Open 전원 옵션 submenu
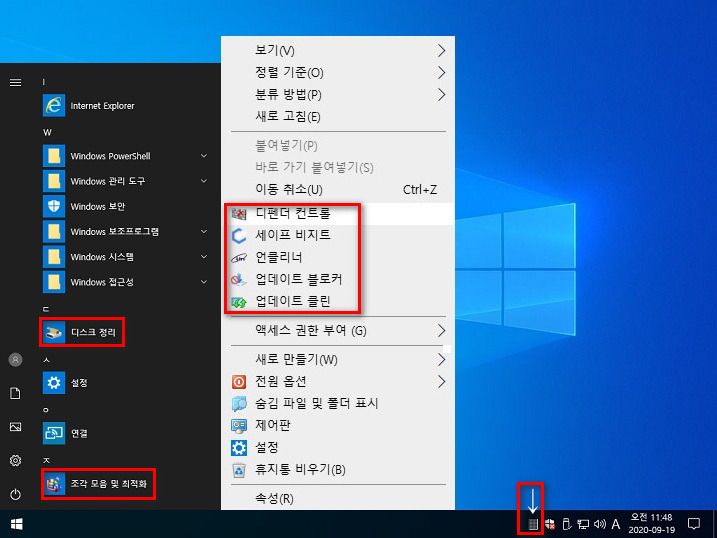The image size is (717, 538). [x=338, y=381]
